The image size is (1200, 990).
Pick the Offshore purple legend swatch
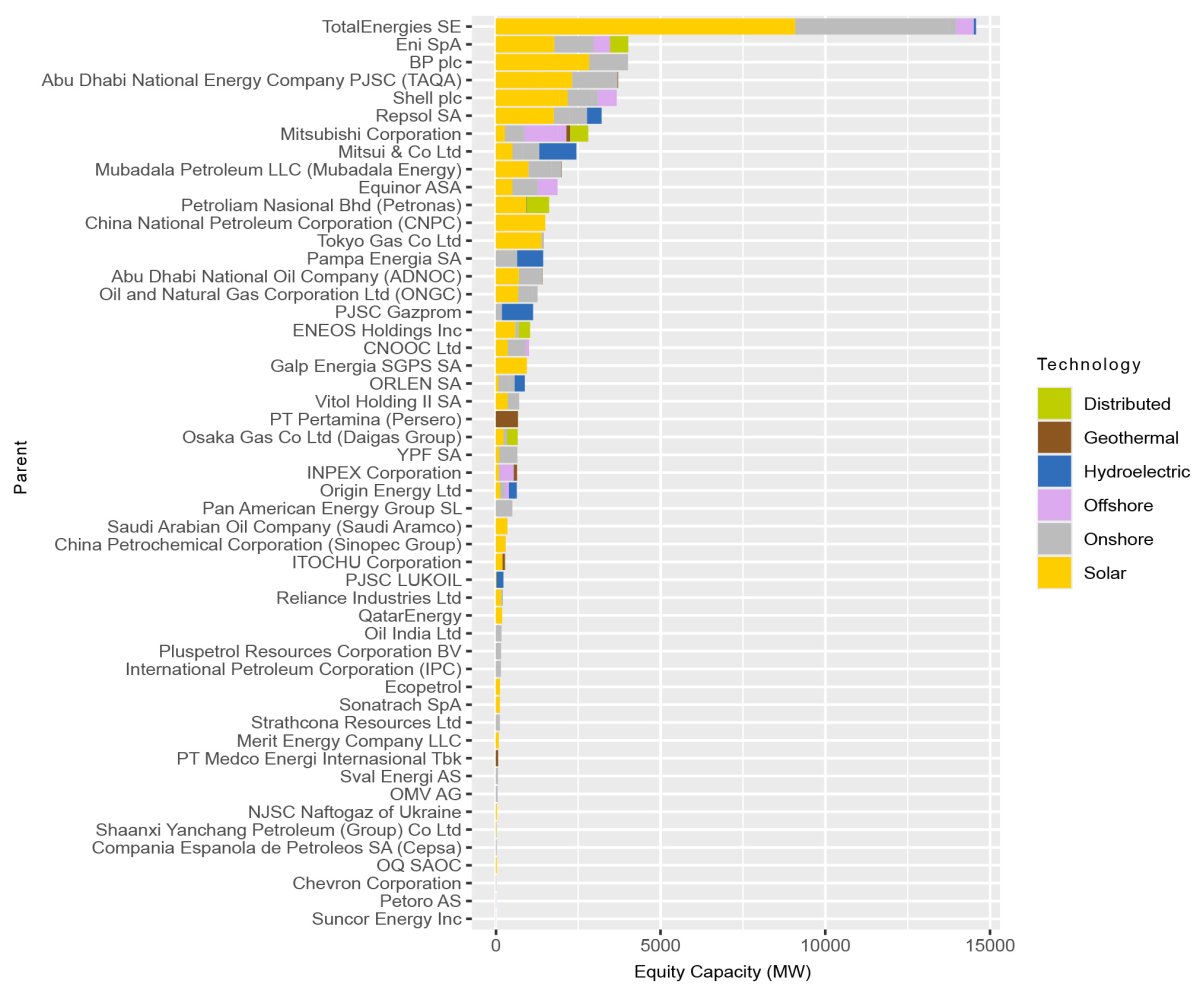point(1054,505)
